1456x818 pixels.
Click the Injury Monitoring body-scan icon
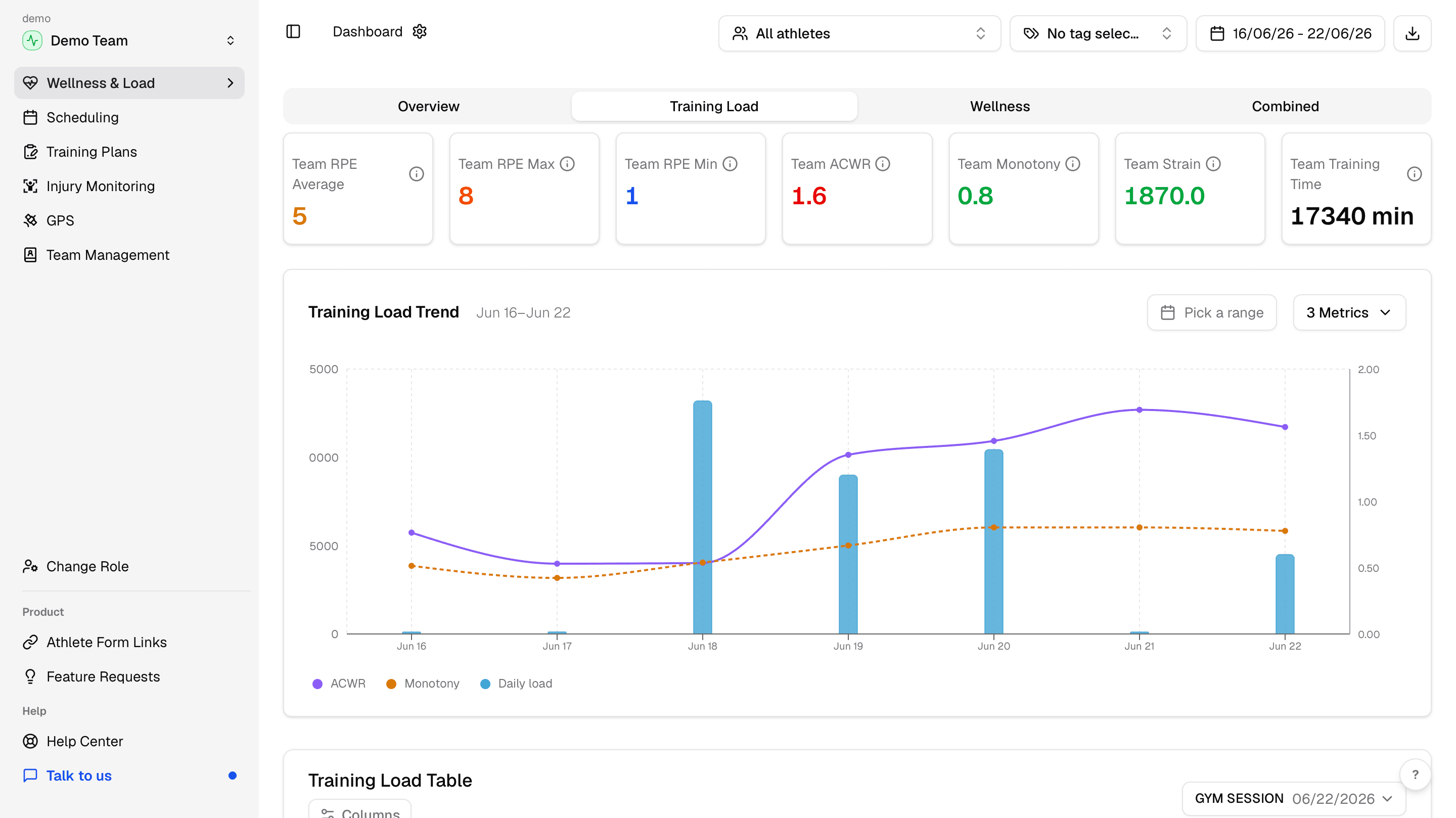click(x=30, y=187)
